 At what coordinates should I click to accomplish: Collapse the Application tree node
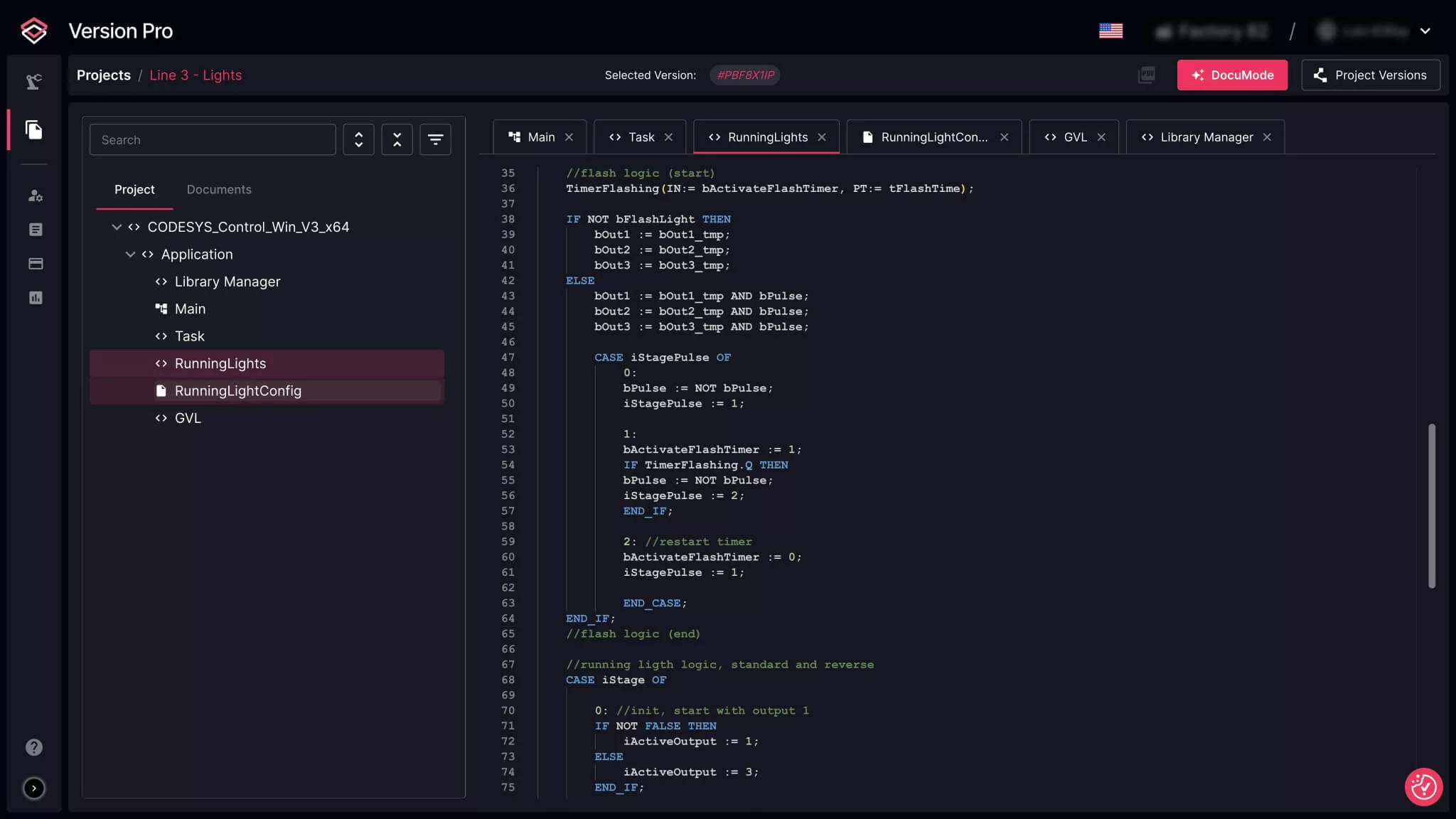coord(130,255)
